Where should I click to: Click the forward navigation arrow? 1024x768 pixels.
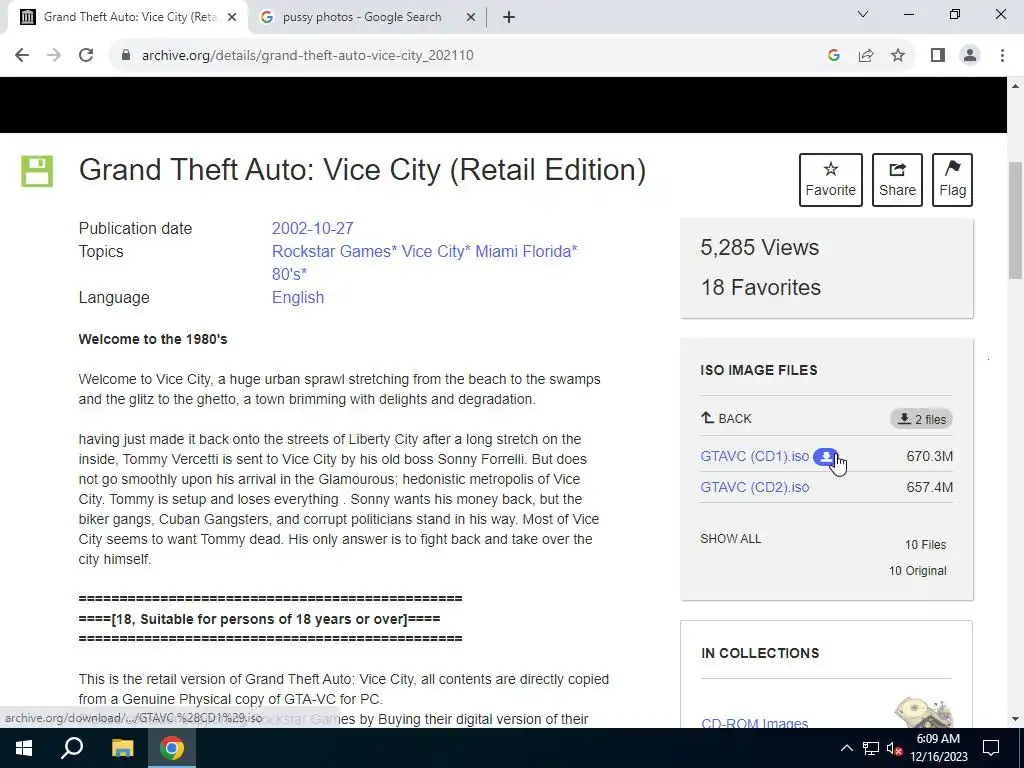(54, 56)
